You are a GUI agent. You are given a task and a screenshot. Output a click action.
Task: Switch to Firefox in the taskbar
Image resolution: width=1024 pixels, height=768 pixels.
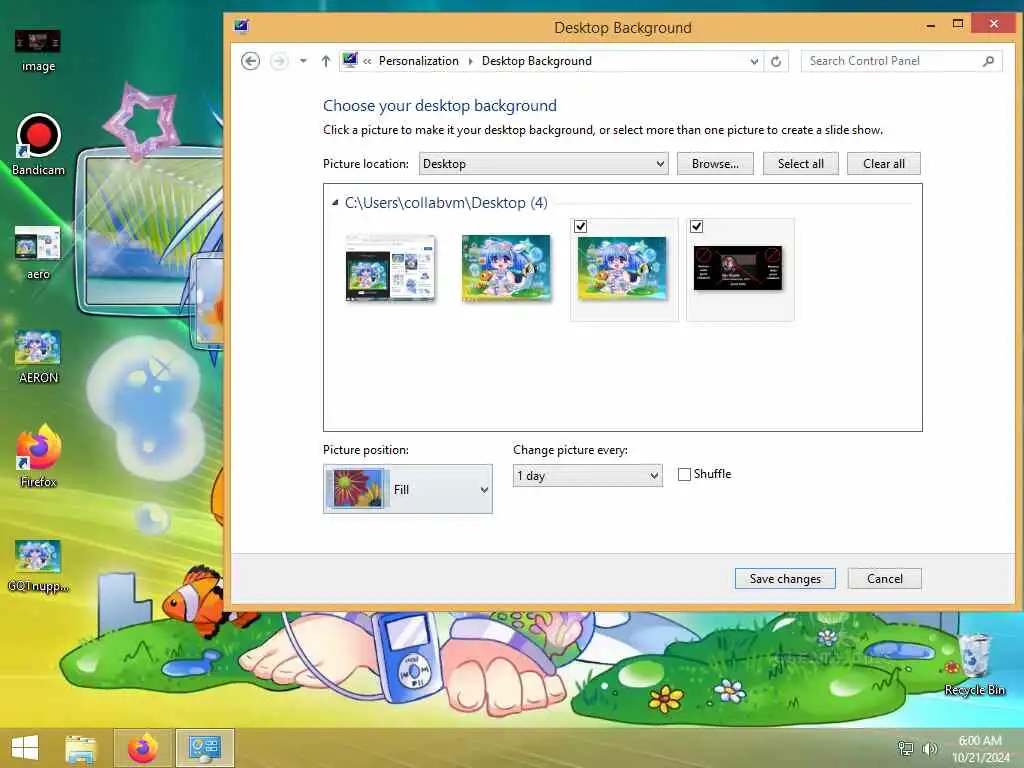pos(142,748)
